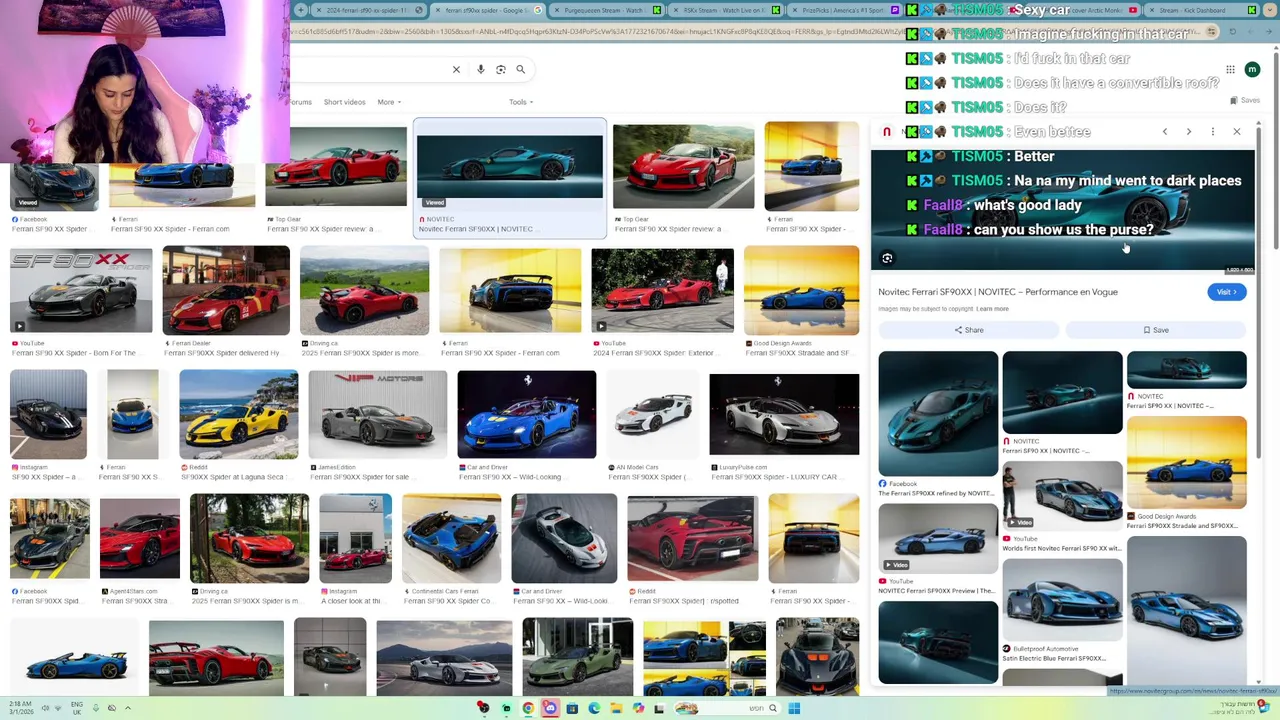Screen dimensions: 1280x720
Task: Open Reddit SF90XX Spider at Laguna Seca image
Action: pos(238,415)
